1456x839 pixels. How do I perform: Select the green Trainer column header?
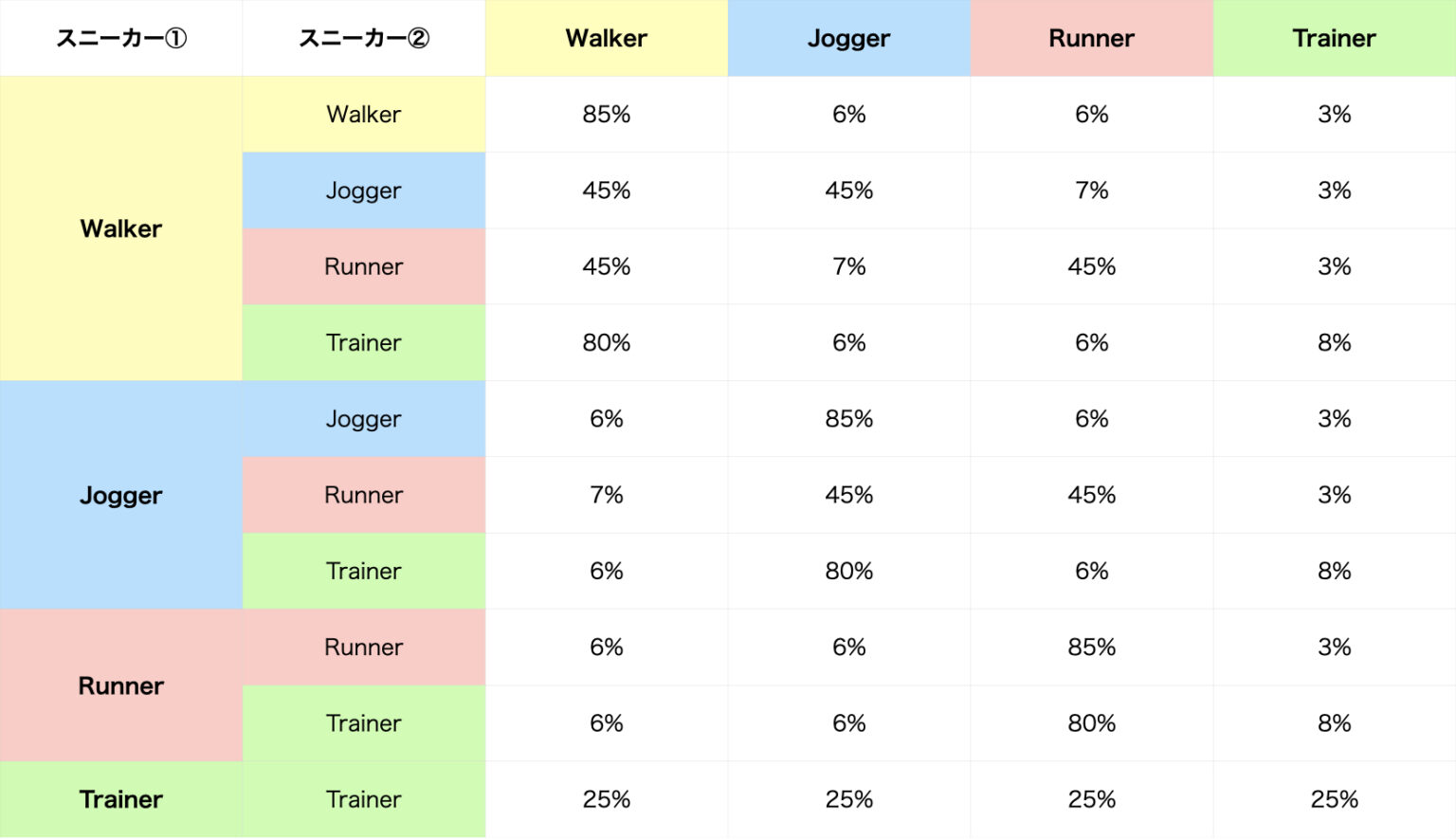(x=1334, y=38)
